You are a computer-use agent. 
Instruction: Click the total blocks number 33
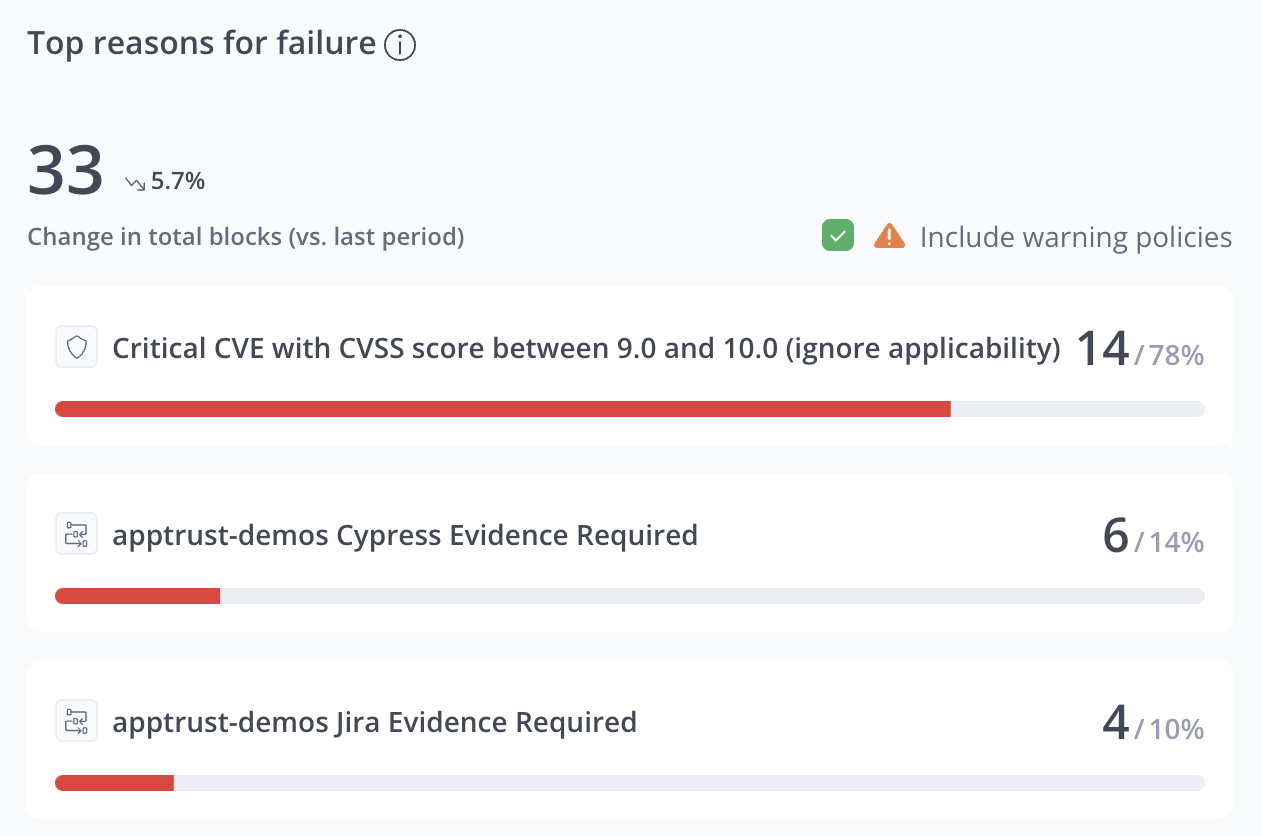click(x=65, y=170)
